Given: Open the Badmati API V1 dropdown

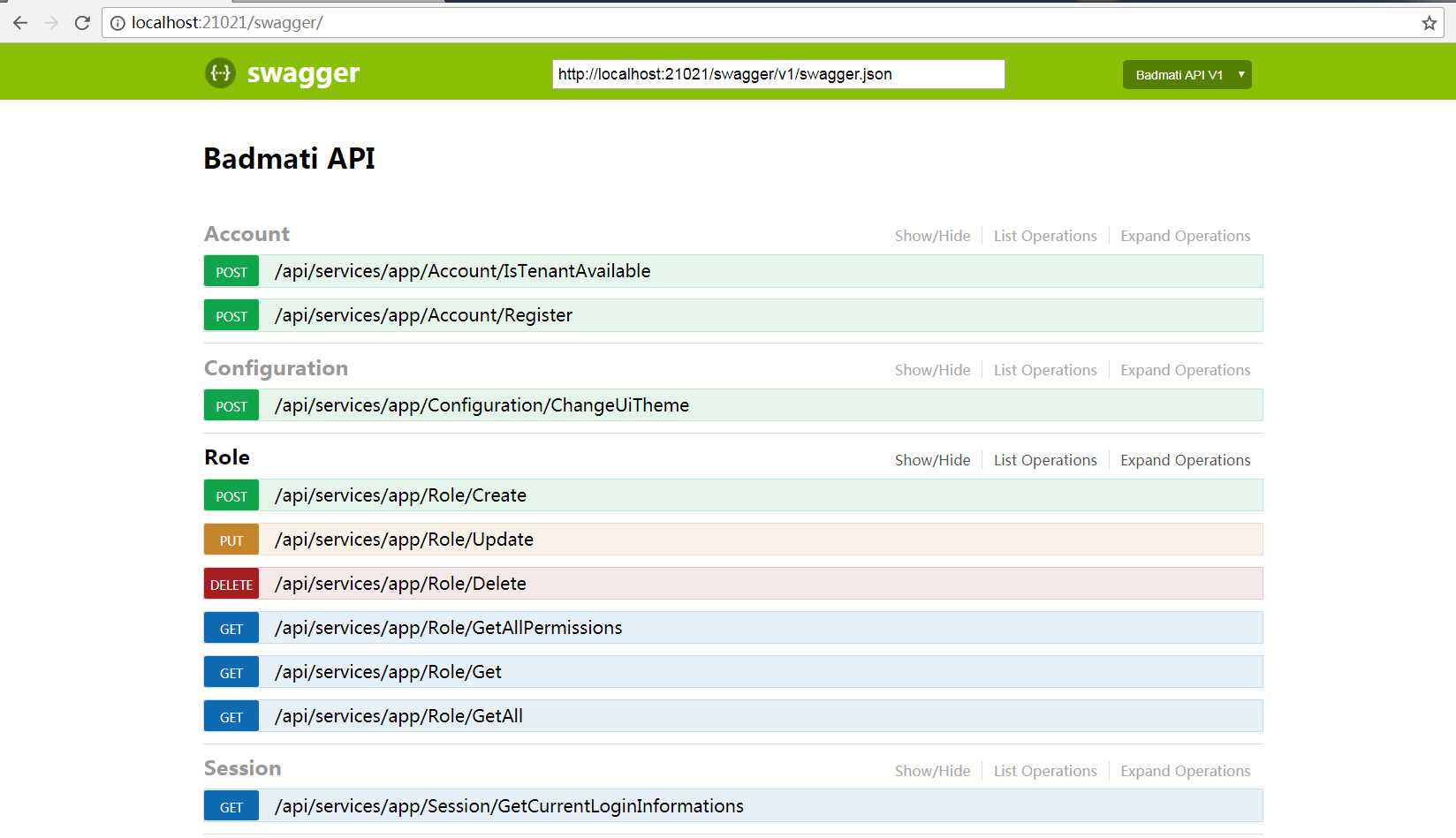Looking at the screenshot, I should coord(1187,75).
